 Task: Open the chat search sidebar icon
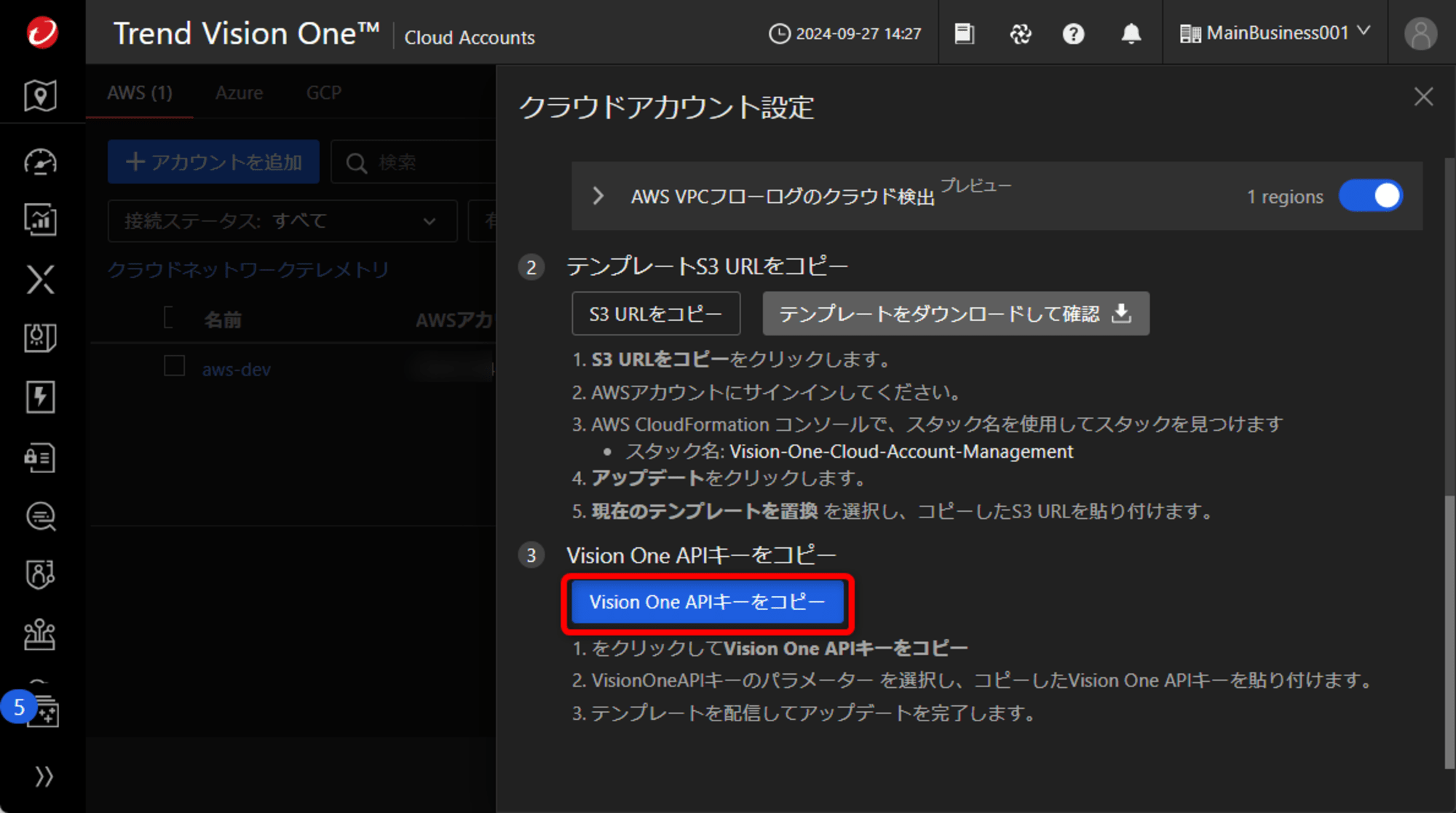click(x=40, y=517)
